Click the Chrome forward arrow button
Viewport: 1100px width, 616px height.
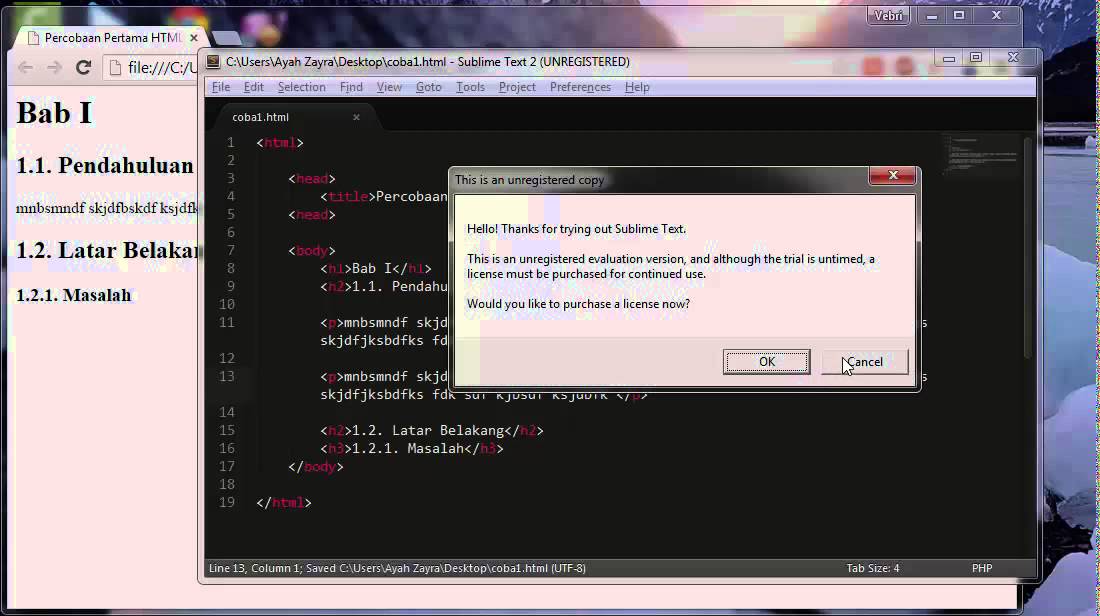(54, 67)
